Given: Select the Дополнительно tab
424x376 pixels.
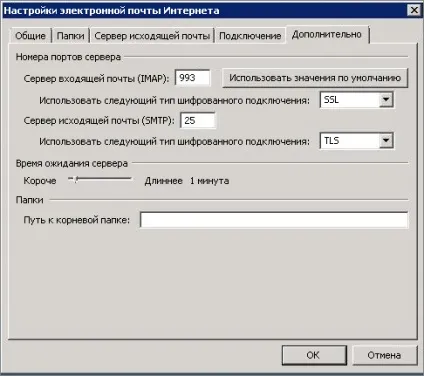Looking at the screenshot, I should pos(327,34).
